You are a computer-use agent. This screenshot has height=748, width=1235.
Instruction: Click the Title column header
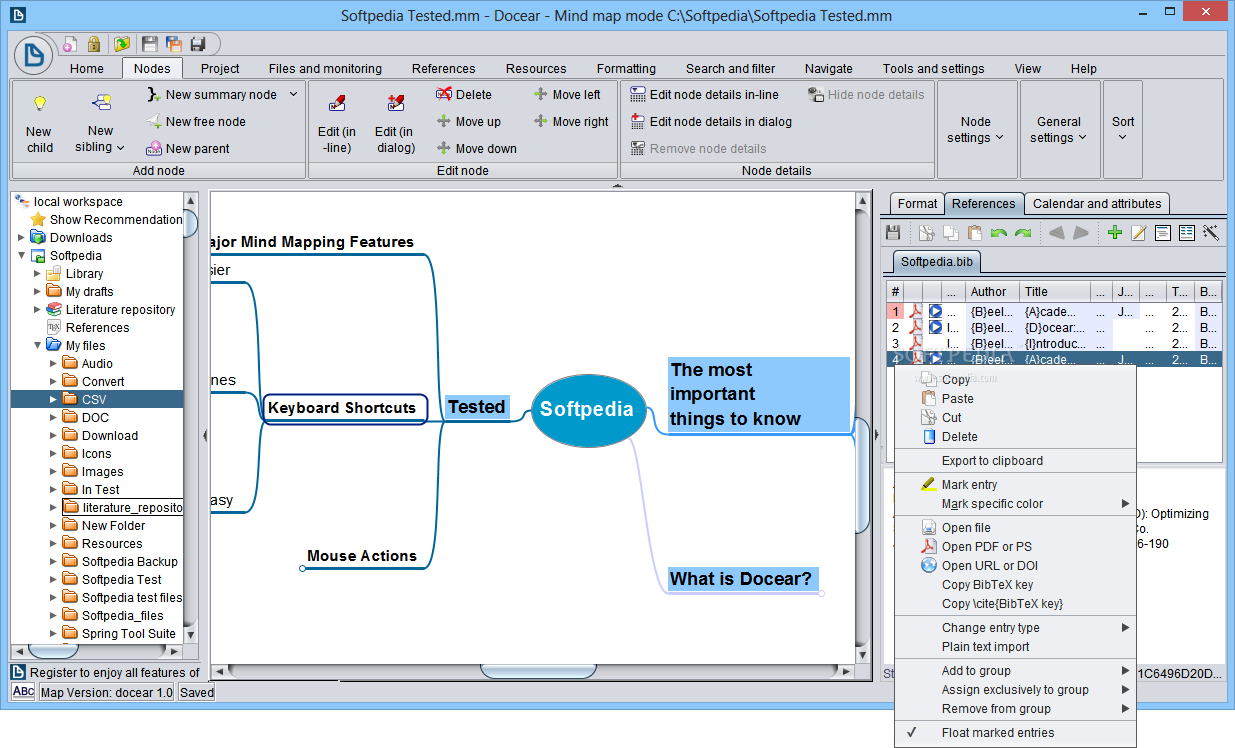[1055, 292]
